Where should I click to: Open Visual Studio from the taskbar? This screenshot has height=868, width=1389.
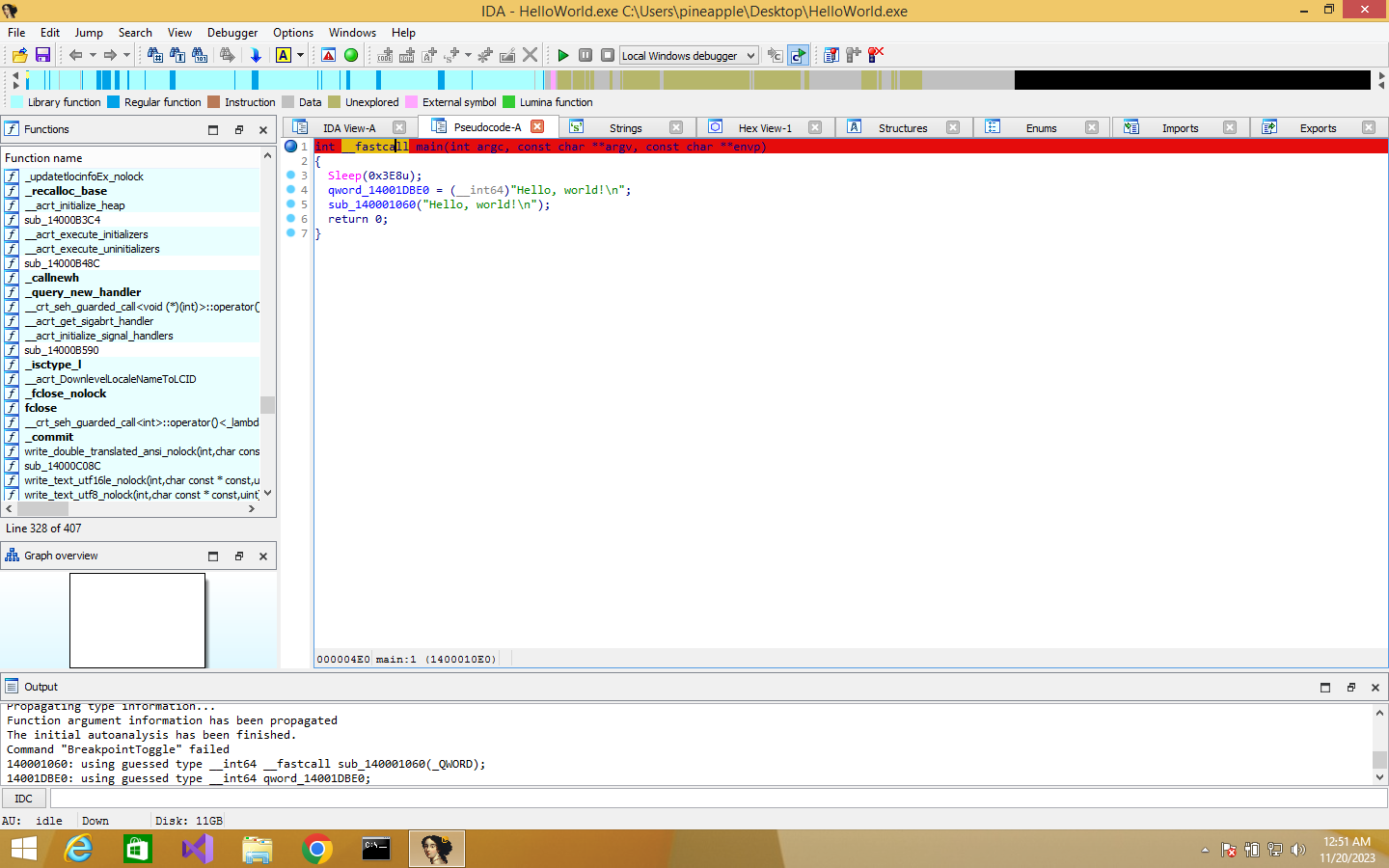click(198, 849)
